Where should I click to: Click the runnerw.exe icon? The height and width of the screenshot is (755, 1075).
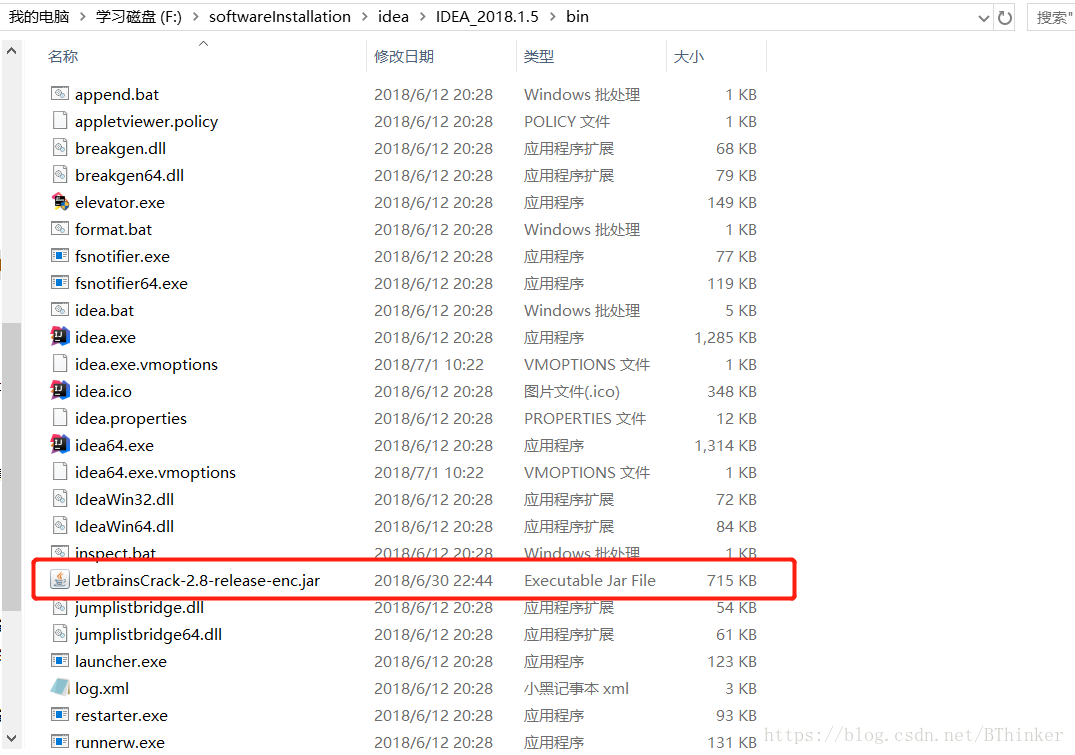coord(60,741)
